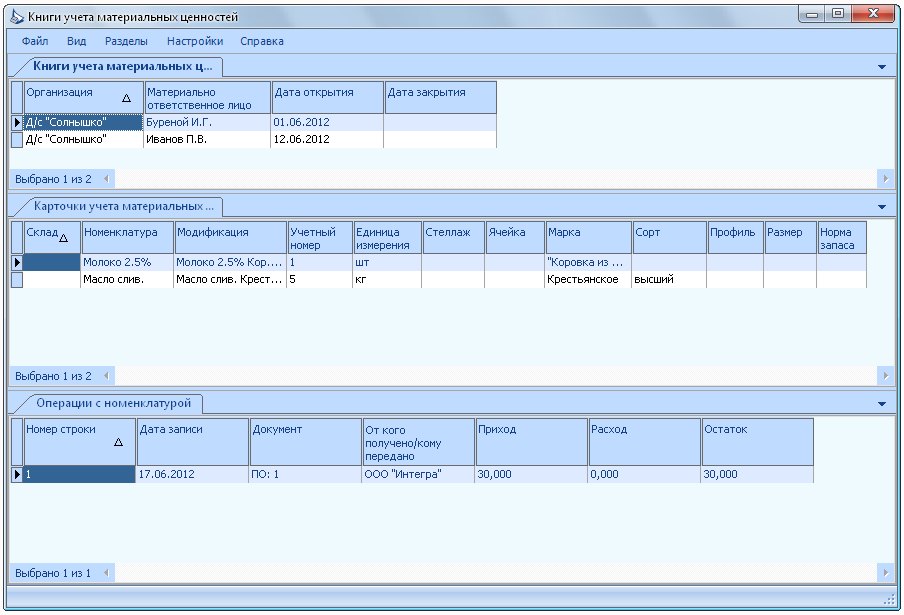This screenshot has height=615, width=904.
Task: Expand the dropdown arrow of Книги учета panel
Action: click(x=882, y=67)
